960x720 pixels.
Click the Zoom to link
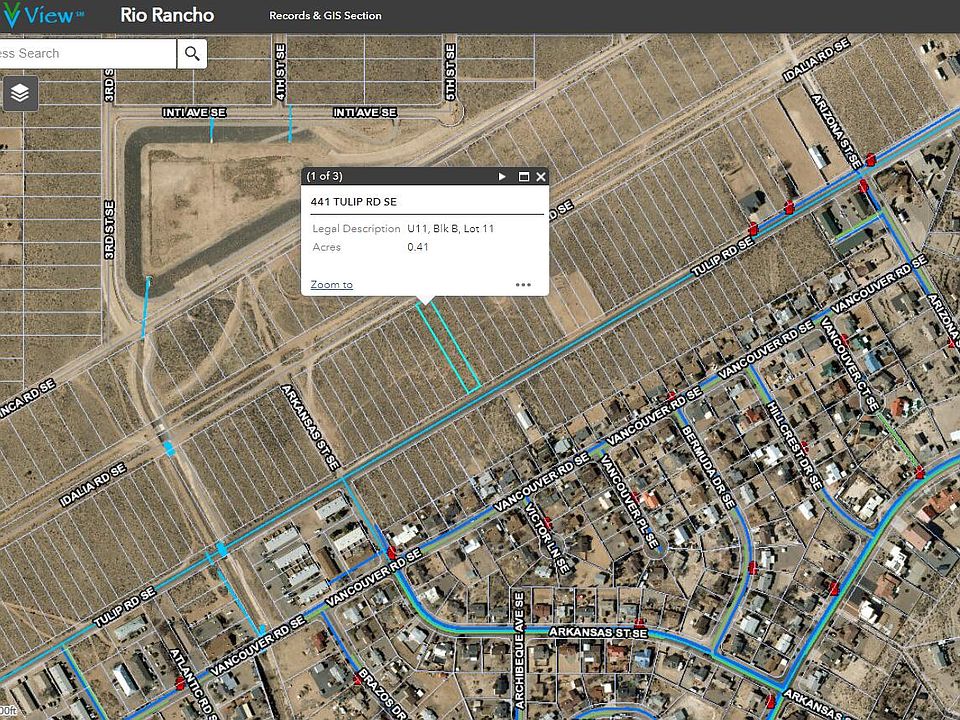click(x=331, y=285)
